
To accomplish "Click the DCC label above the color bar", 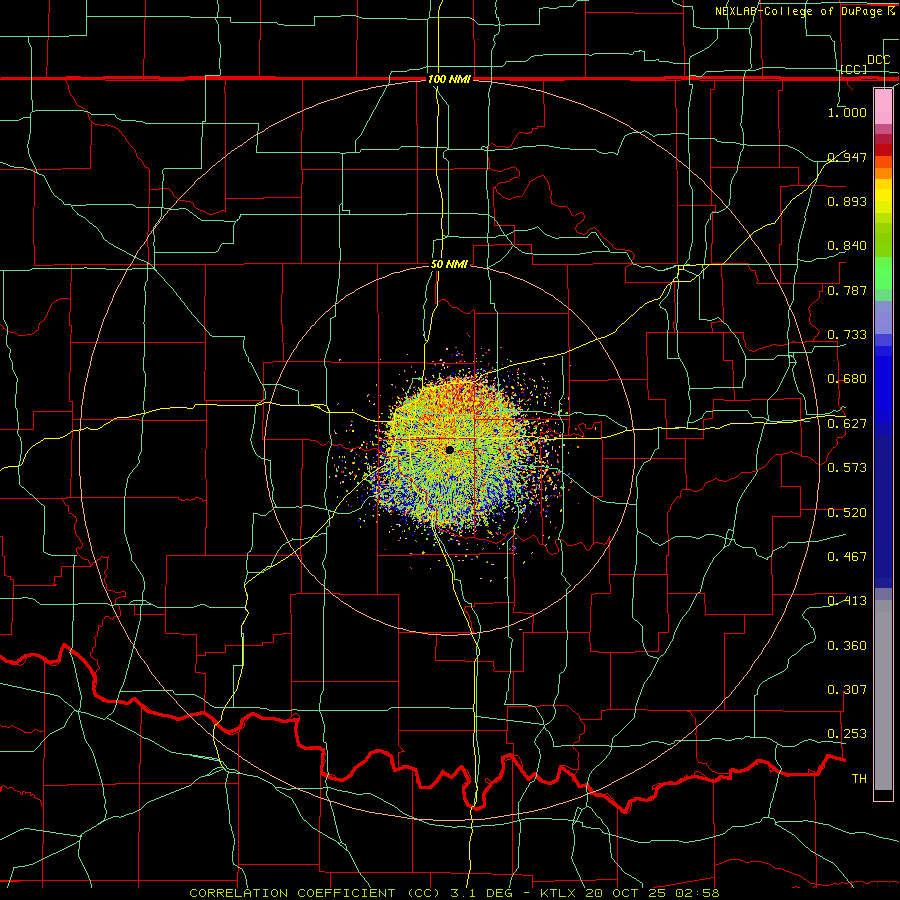I will click(878, 60).
